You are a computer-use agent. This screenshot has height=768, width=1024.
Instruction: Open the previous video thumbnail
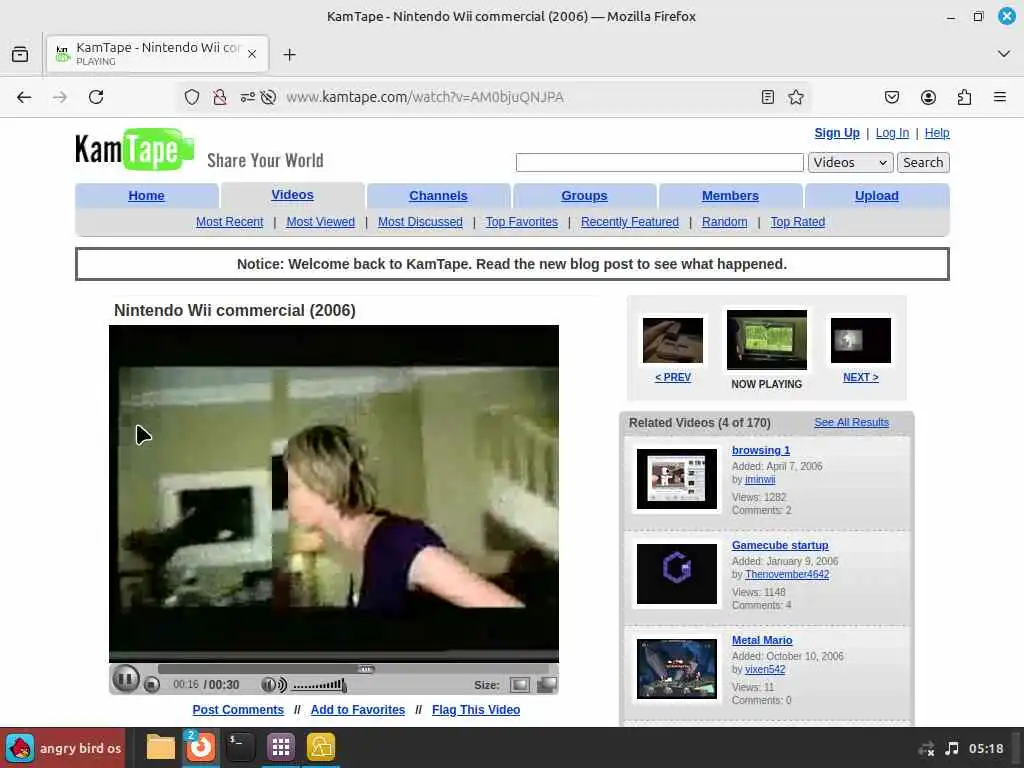[673, 340]
